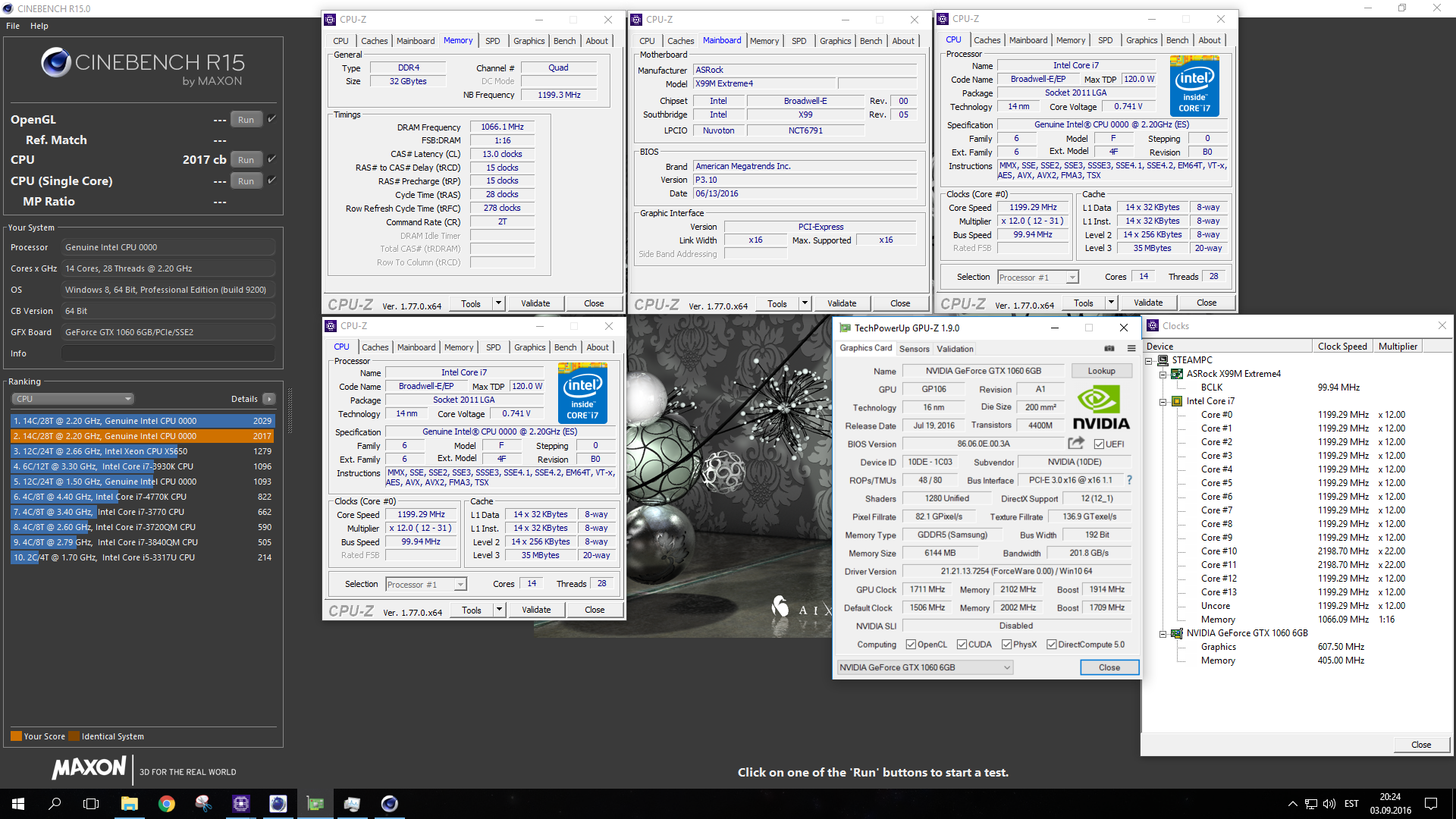This screenshot has width=1456, height=819.
Task: Switch to CPU-Z via purple chip taskbar icon
Action: (x=240, y=804)
